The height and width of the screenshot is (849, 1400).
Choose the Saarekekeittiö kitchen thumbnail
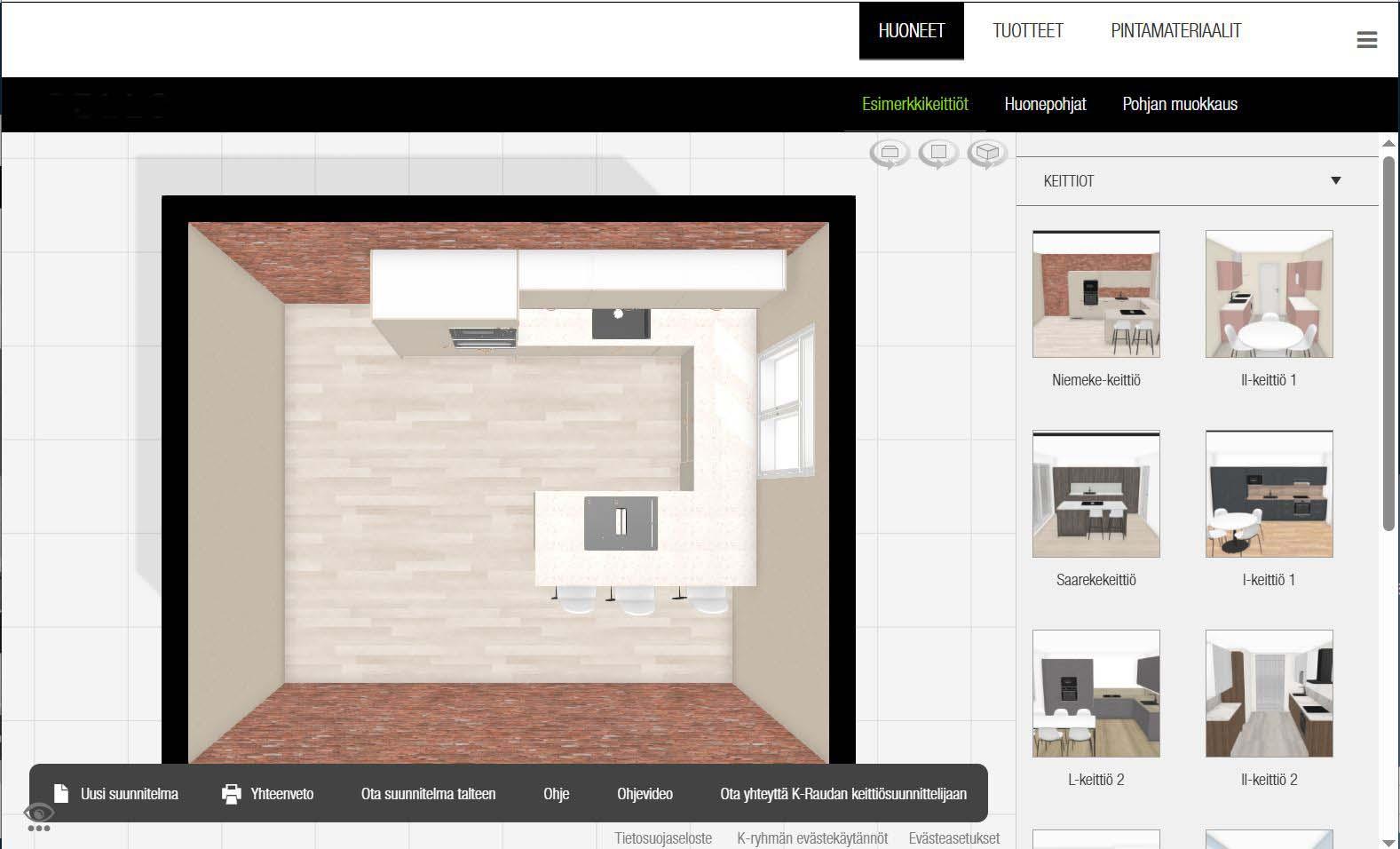[x=1095, y=495]
